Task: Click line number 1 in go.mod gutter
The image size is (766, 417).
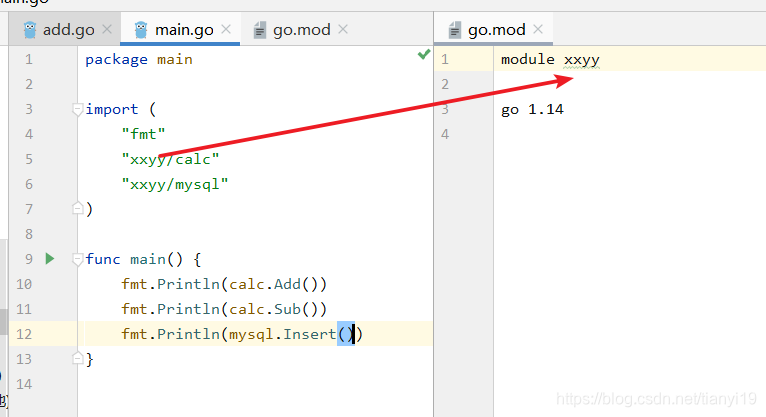Action: click(x=445, y=60)
